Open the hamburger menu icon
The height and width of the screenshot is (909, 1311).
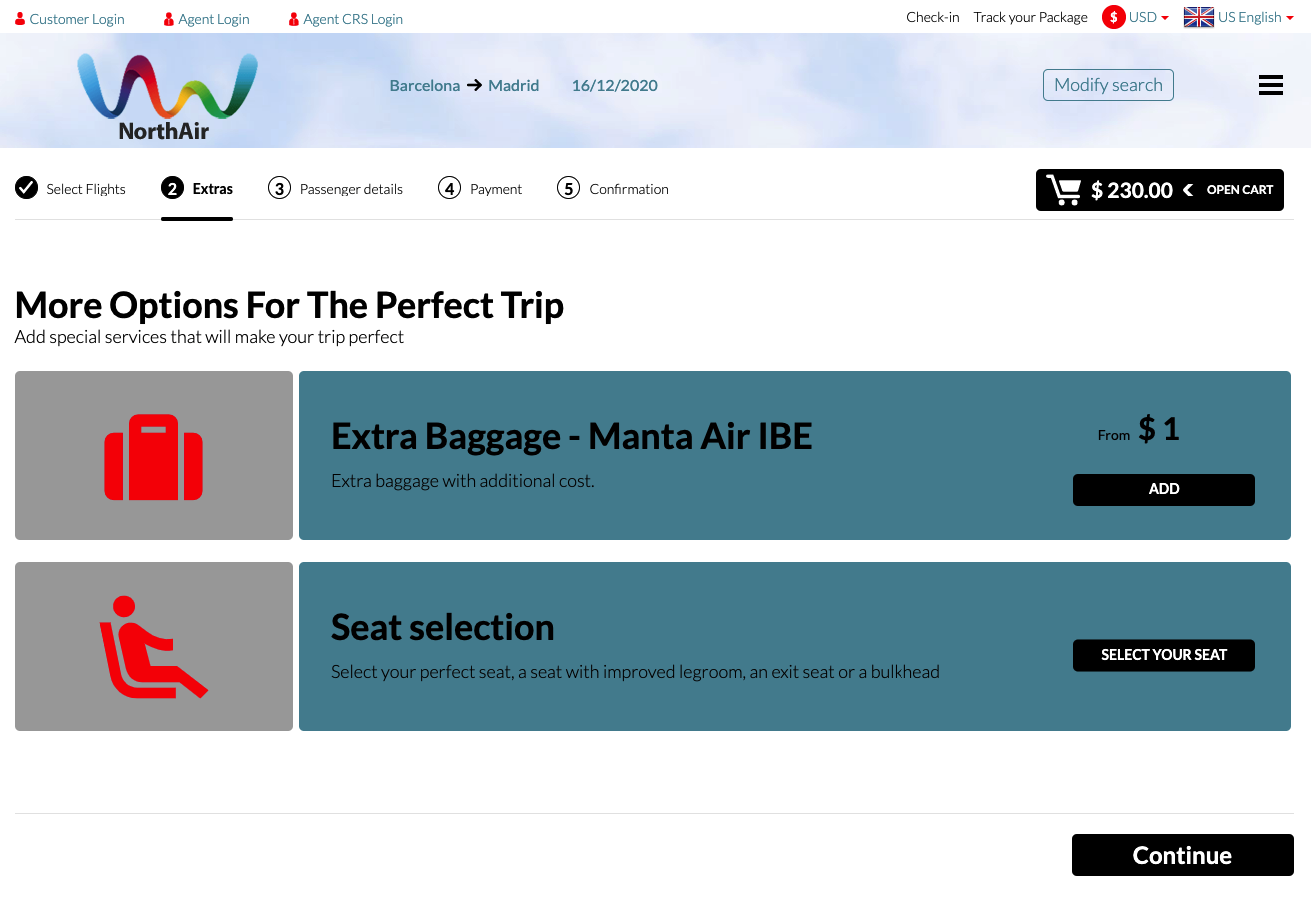(x=1270, y=85)
